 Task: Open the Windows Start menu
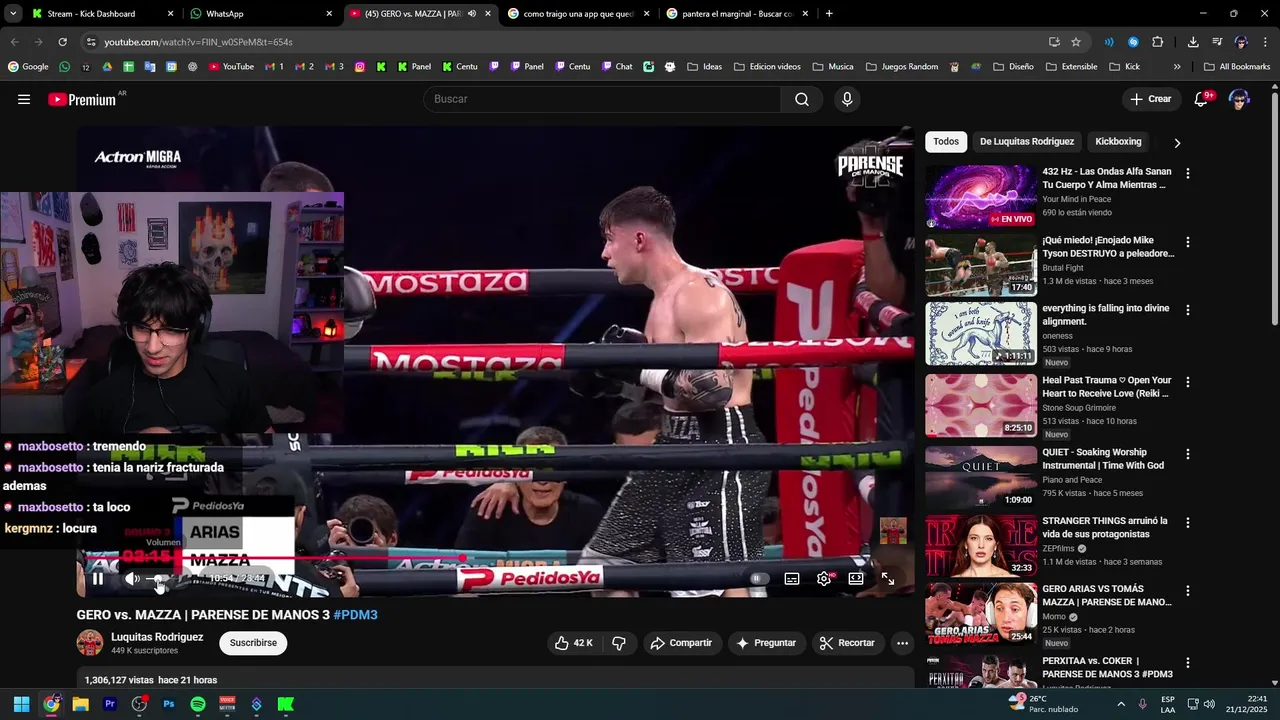tap(22, 704)
